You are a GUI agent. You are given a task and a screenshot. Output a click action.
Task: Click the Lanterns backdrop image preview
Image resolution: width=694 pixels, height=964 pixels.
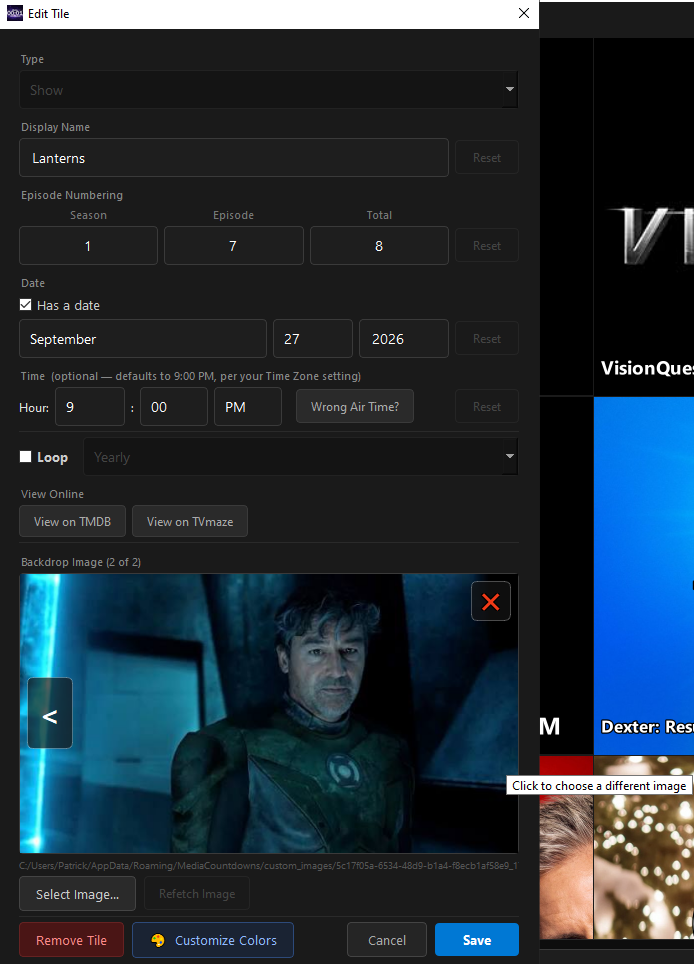click(269, 713)
